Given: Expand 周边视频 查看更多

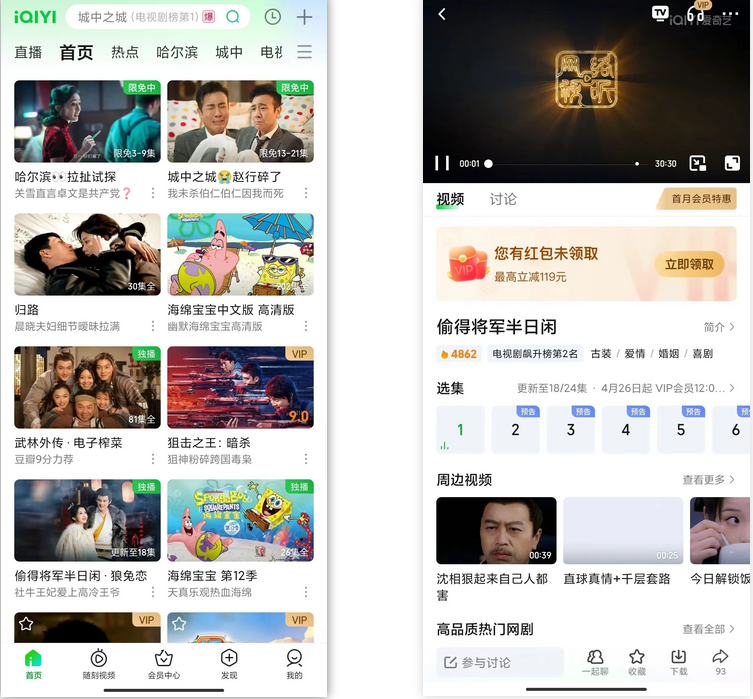Looking at the screenshot, I should (709, 480).
